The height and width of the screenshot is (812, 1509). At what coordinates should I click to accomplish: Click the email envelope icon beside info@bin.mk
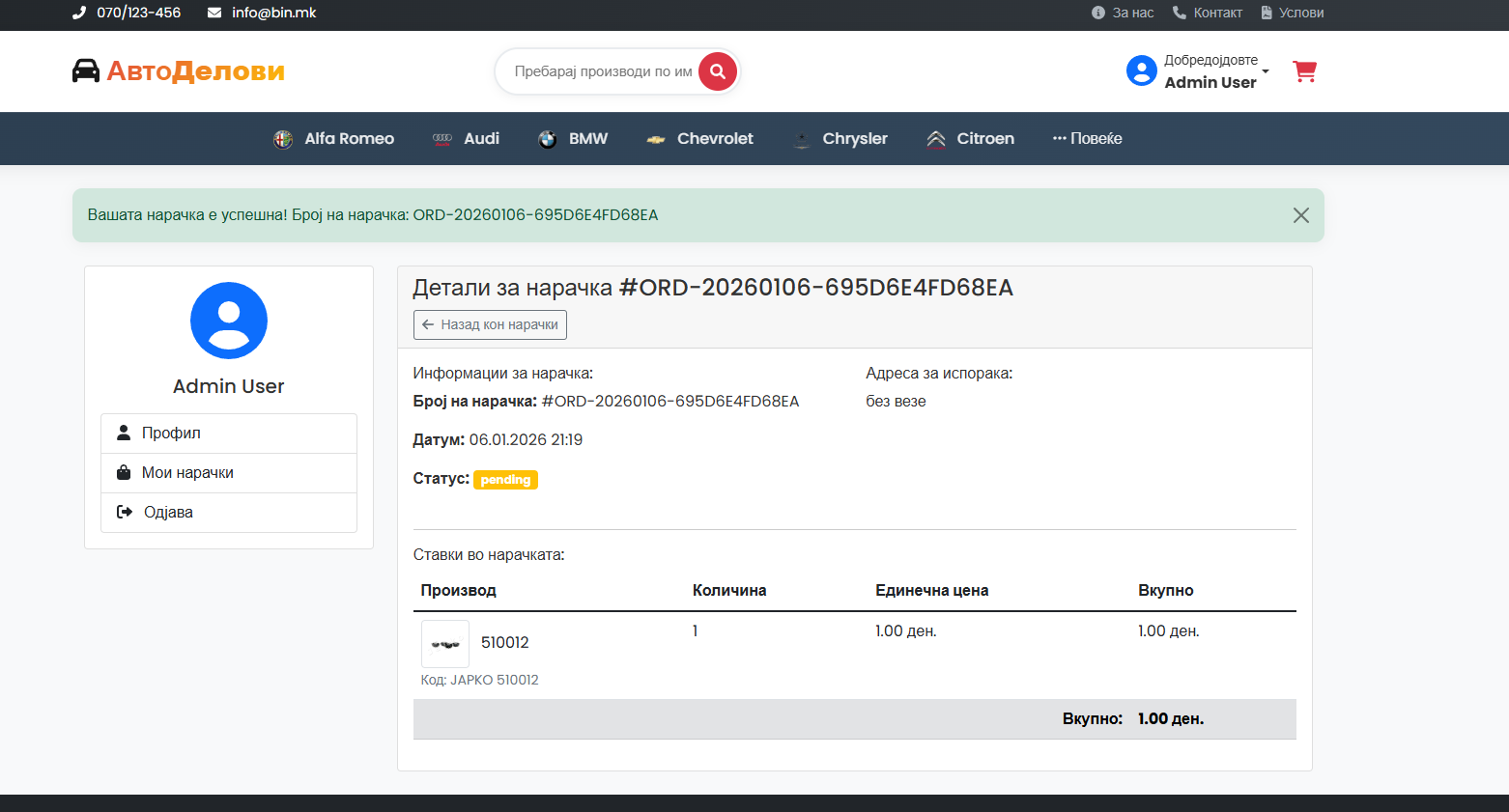click(x=214, y=13)
